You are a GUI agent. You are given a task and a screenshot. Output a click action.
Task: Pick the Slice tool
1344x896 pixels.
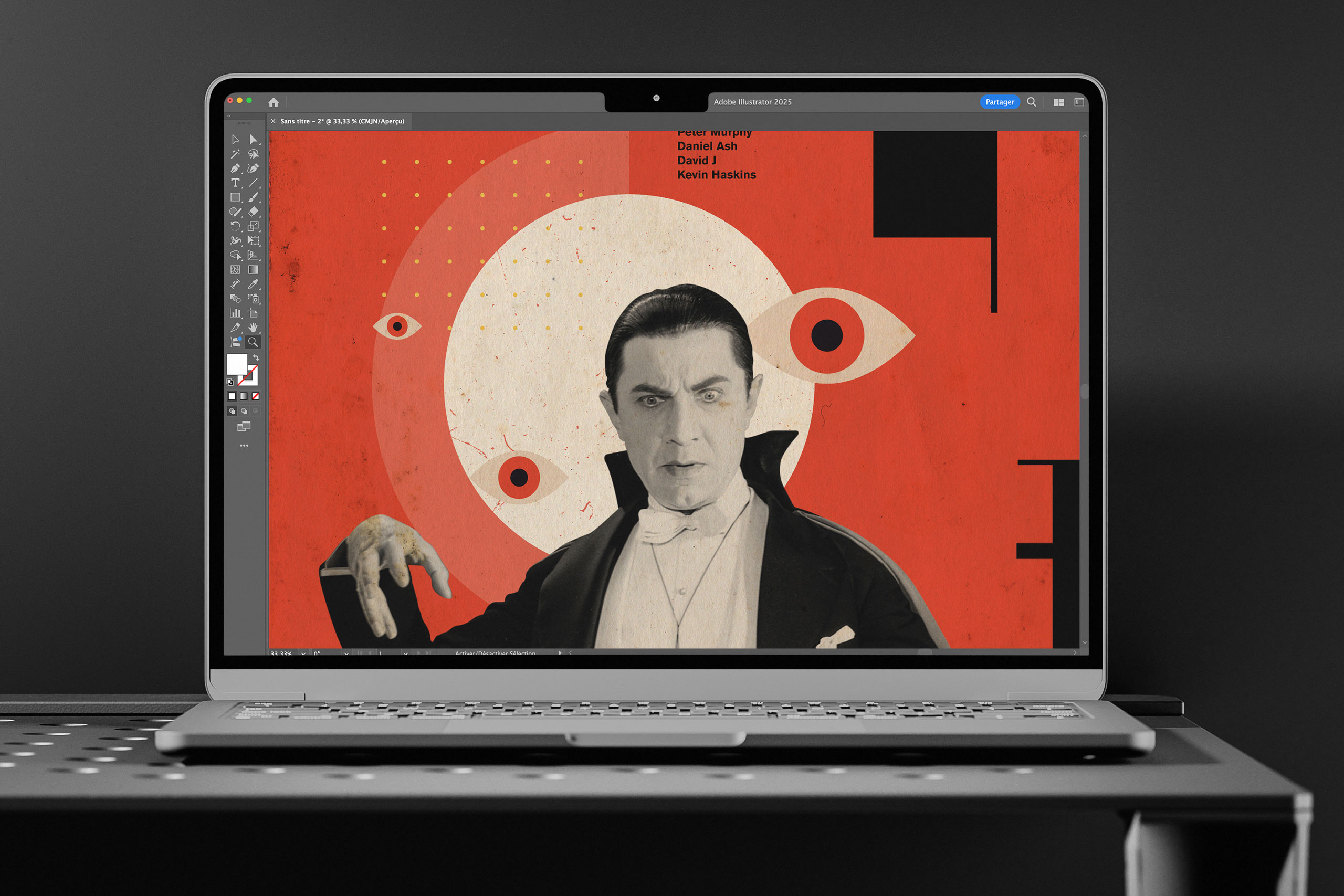pos(235,328)
